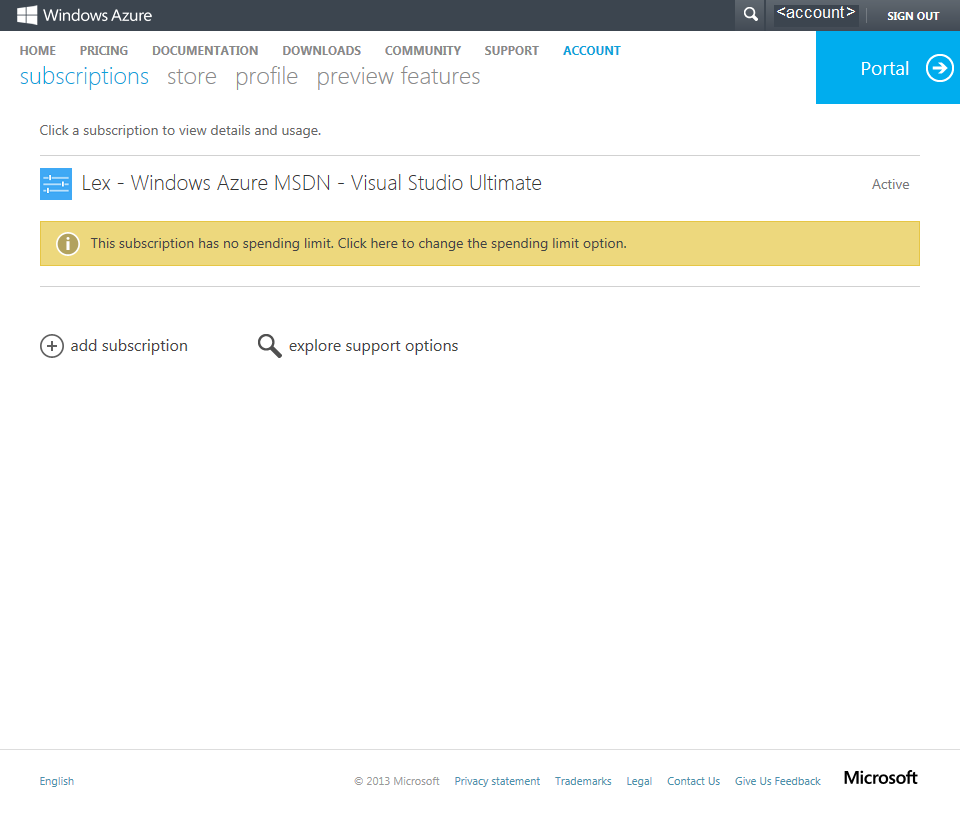Click the info icon in the yellow banner
960x818 pixels.
coord(67,243)
